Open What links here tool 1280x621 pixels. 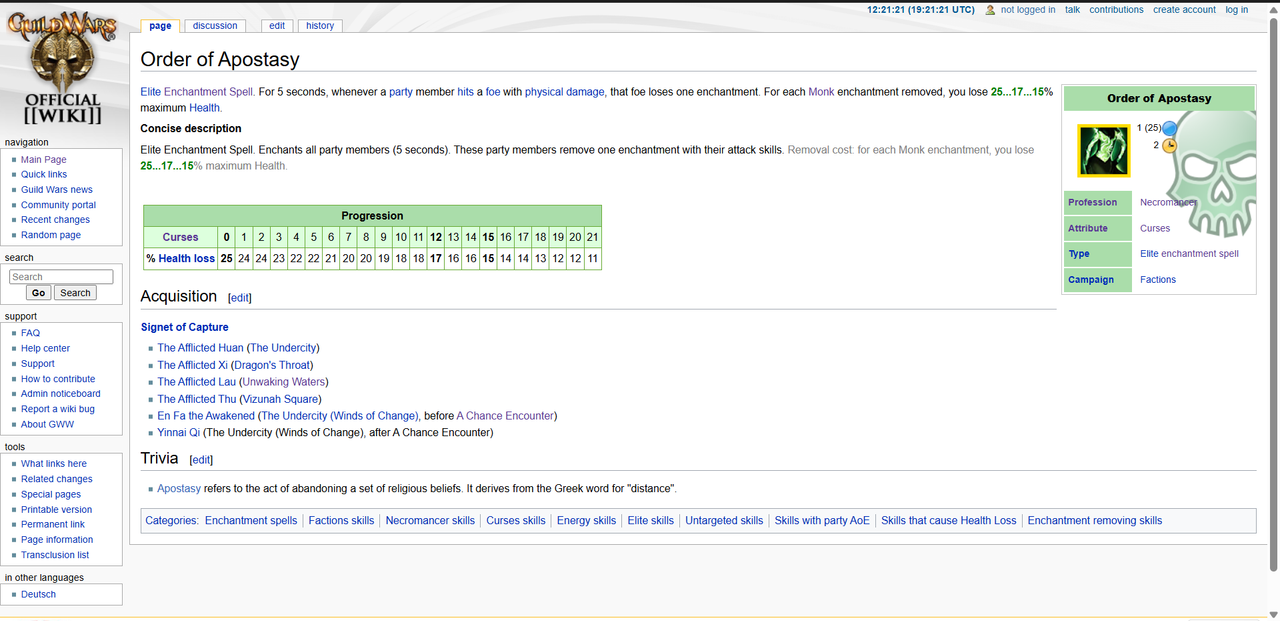[54, 464]
